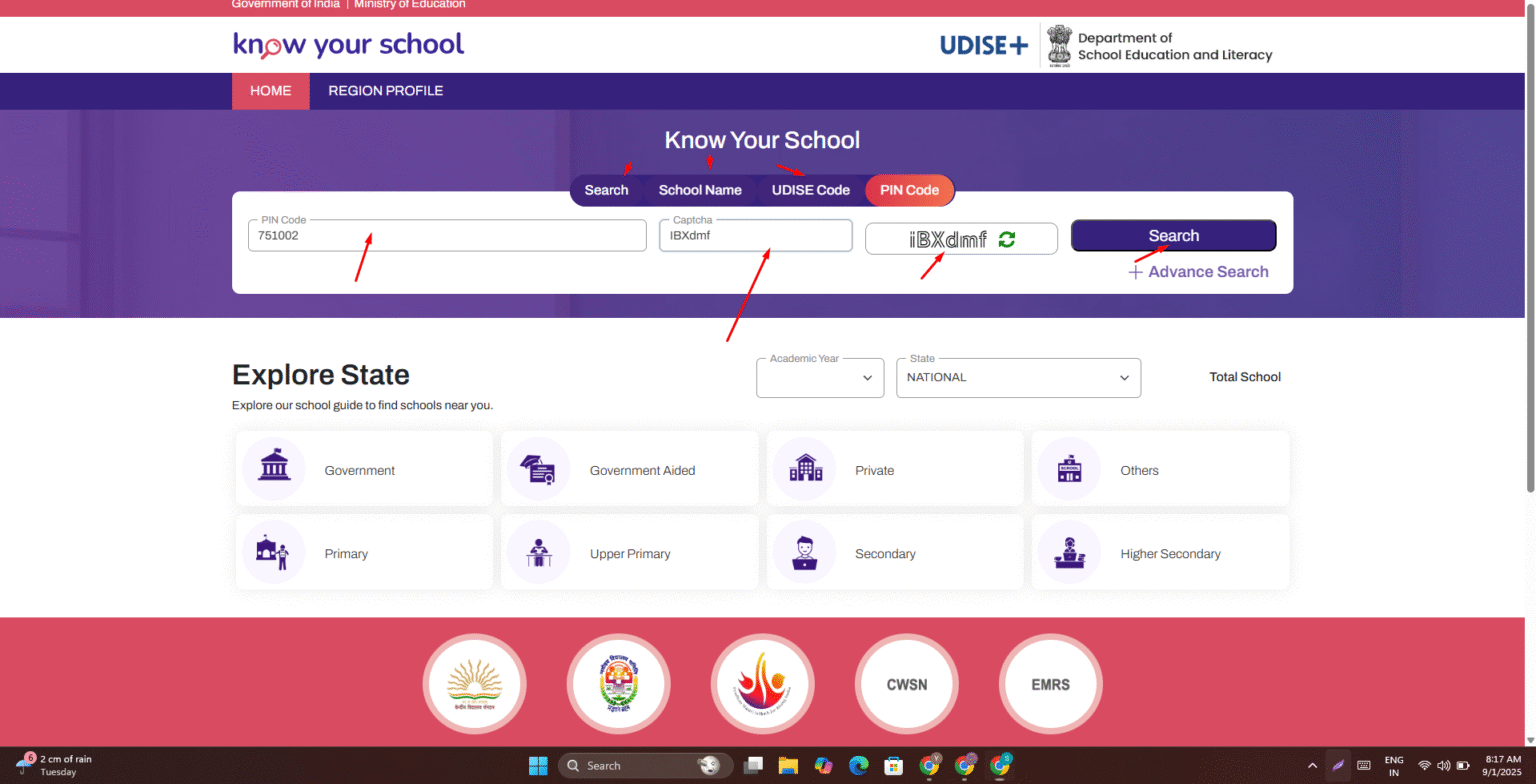
Task: Launch Microsoft Edge from the taskbar
Action: [858, 765]
